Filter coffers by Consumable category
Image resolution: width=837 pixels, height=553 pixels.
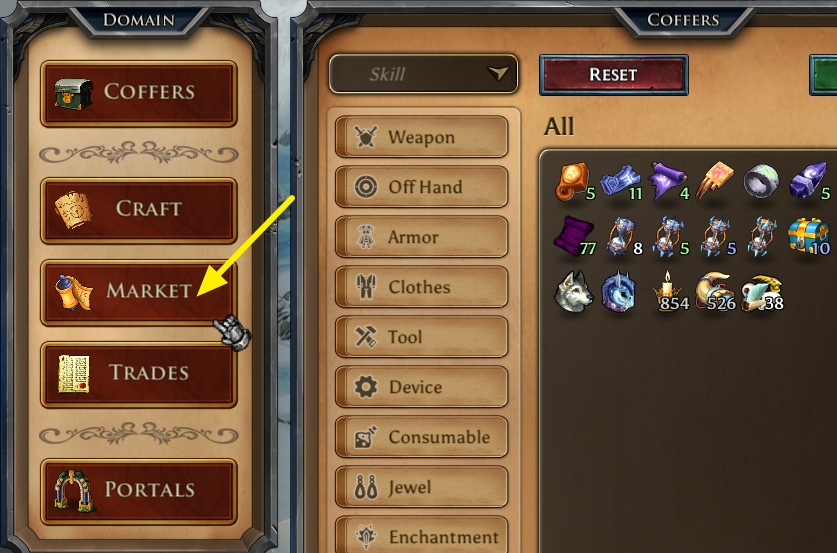pos(422,437)
